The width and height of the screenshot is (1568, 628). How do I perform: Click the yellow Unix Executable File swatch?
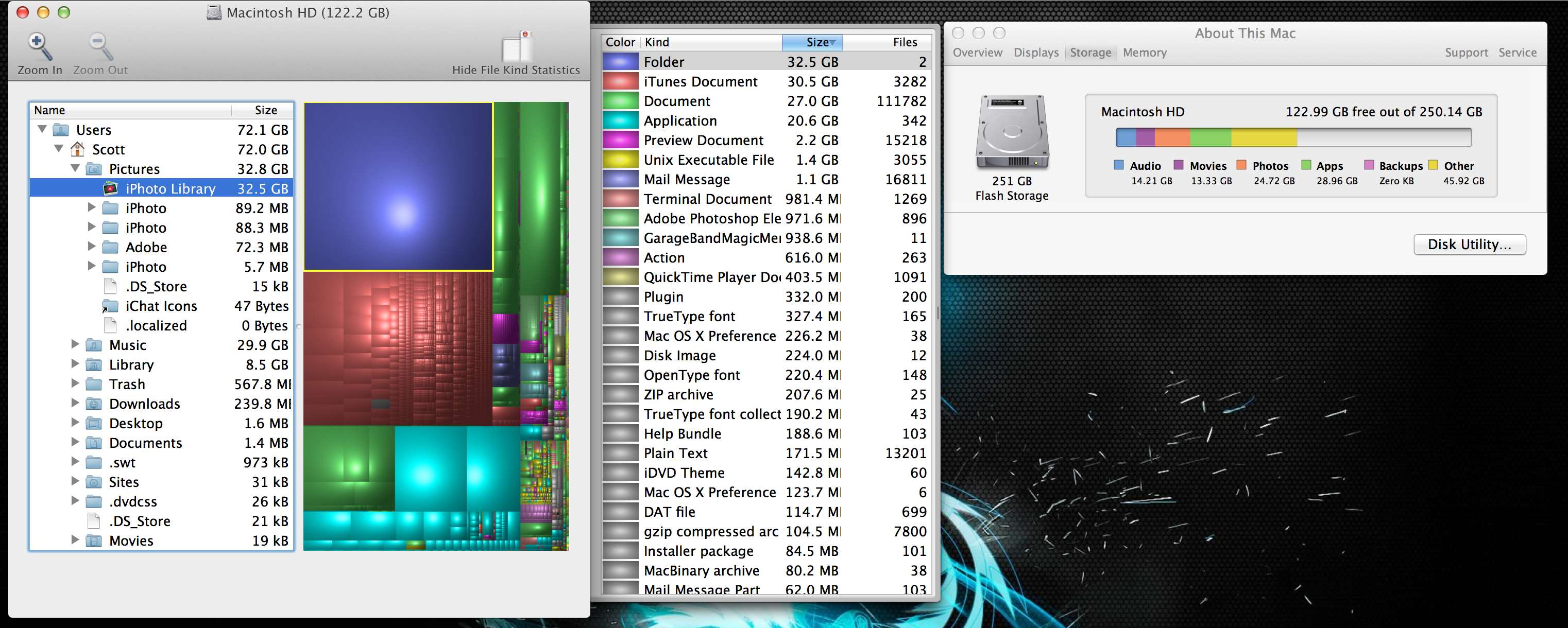click(x=620, y=160)
